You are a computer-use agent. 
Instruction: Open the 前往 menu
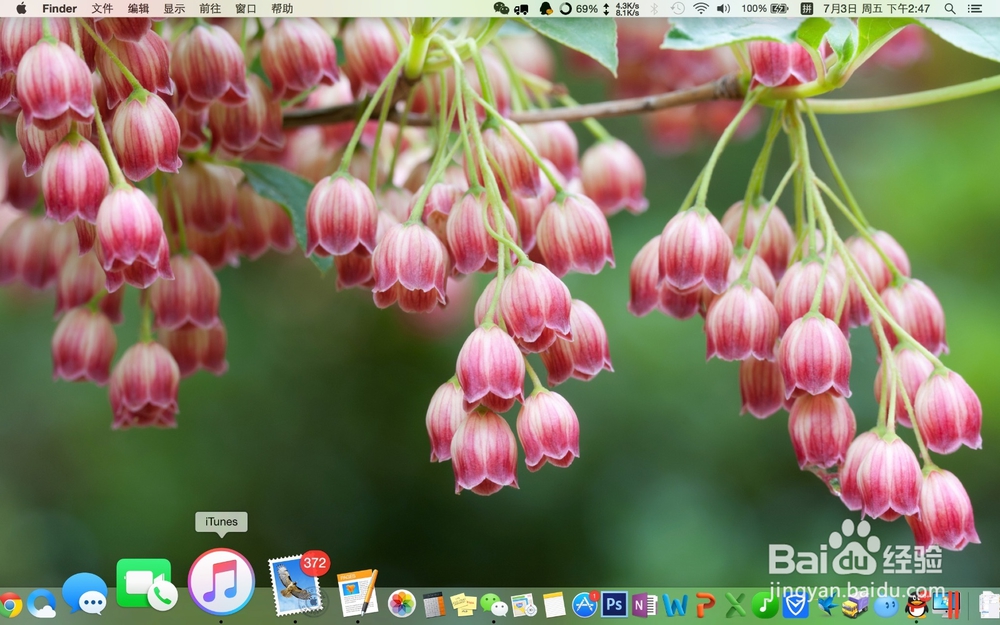tap(210, 8)
